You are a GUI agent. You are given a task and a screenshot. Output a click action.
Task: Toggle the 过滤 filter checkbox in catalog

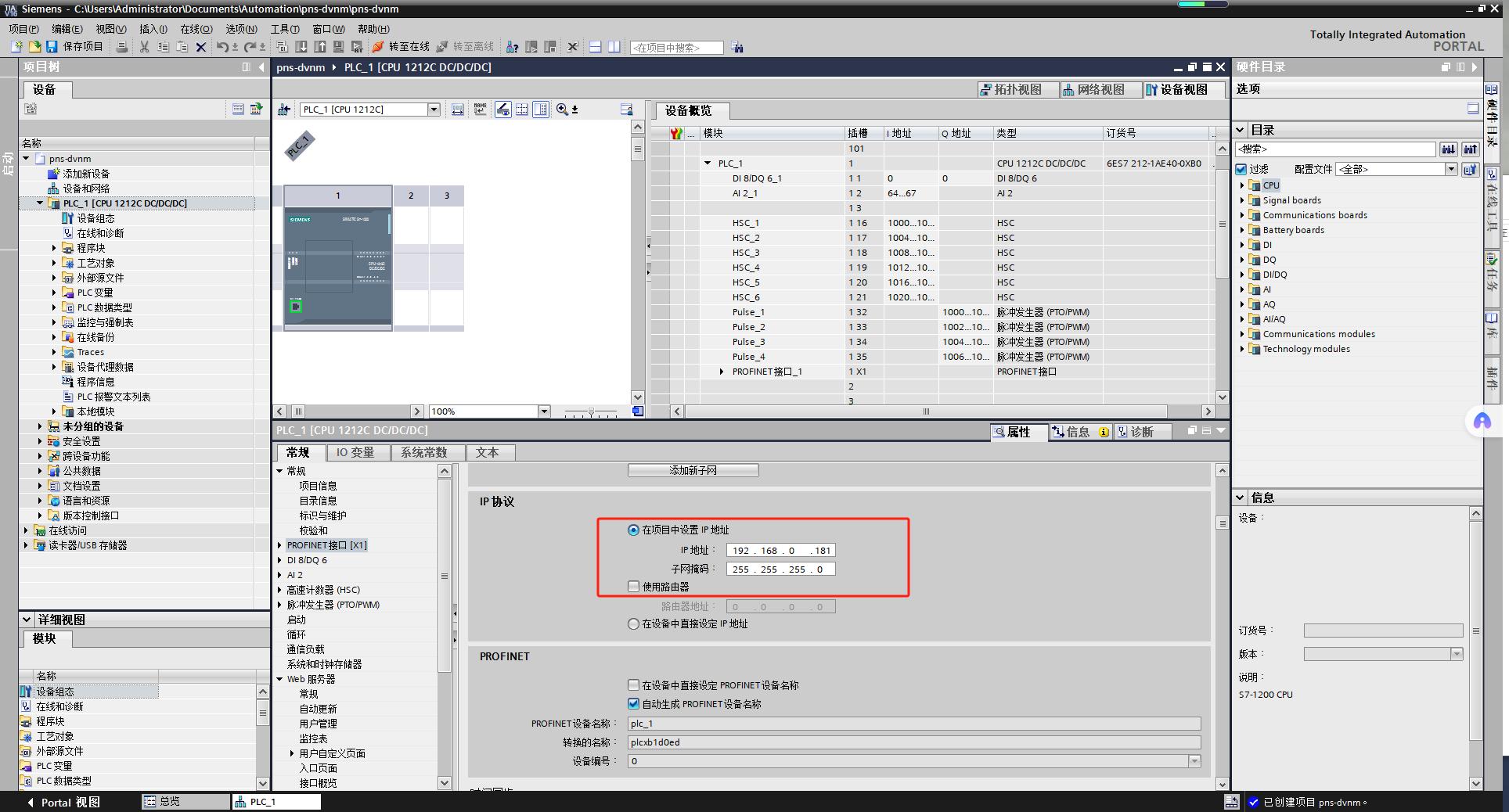coord(1241,169)
